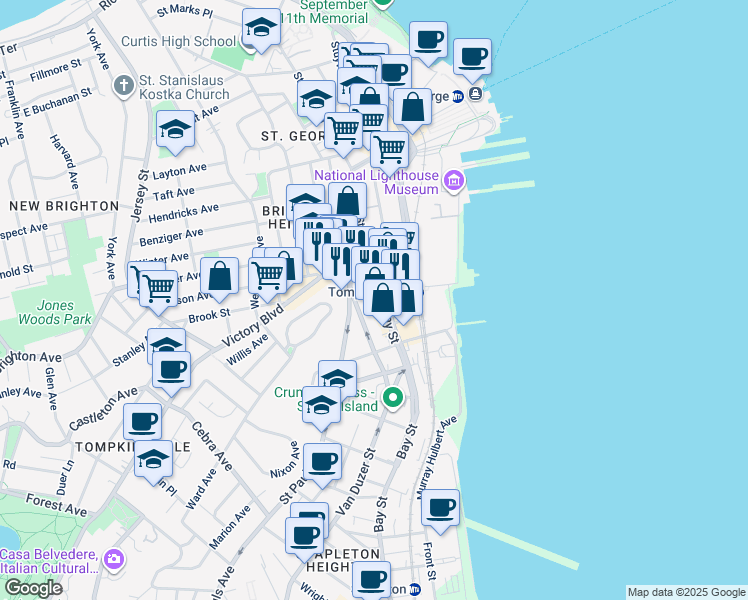The width and height of the screenshot is (748, 600).
Task: Click the Cebra Ave street label
Action: click(212, 446)
